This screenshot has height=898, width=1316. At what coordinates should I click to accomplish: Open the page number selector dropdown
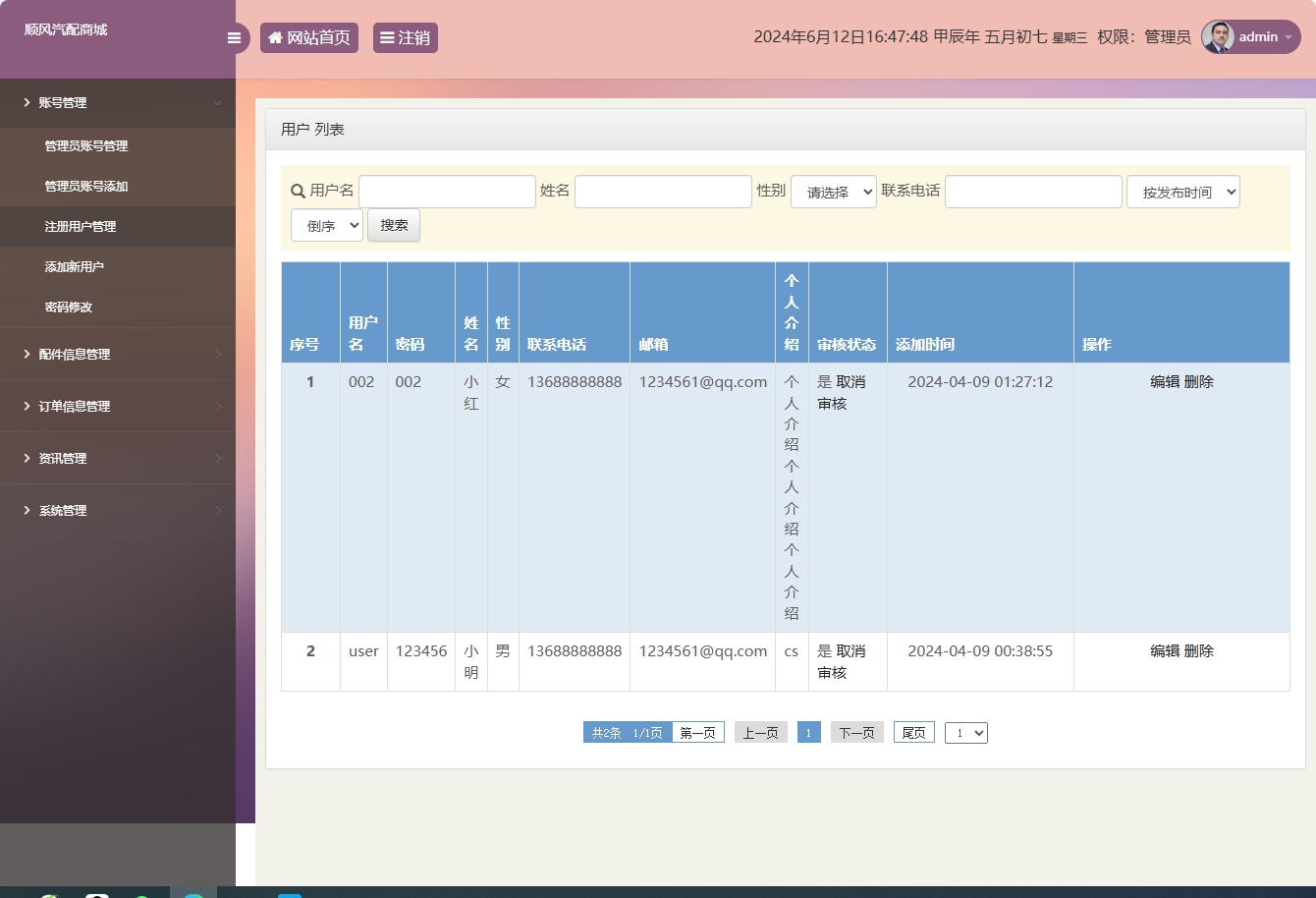click(965, 732)
